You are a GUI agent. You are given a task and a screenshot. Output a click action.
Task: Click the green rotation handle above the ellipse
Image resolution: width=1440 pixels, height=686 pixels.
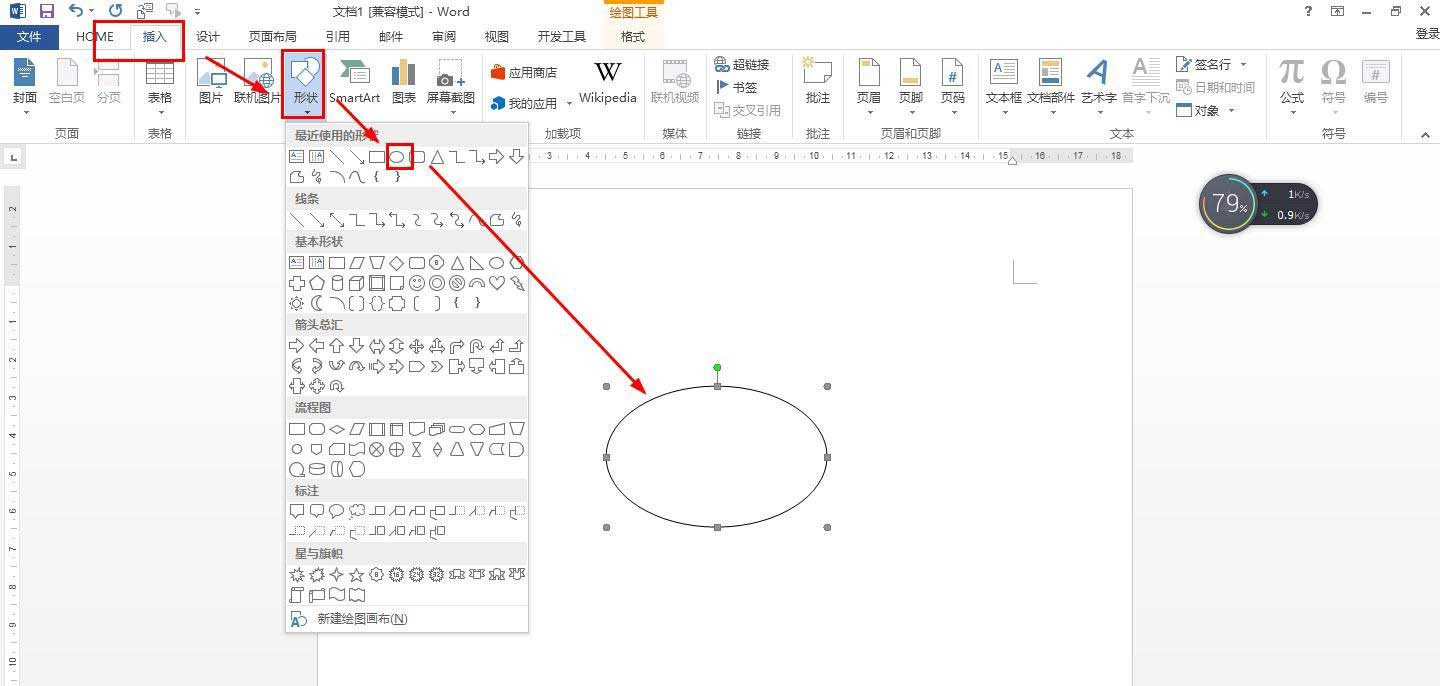[717, 368]
